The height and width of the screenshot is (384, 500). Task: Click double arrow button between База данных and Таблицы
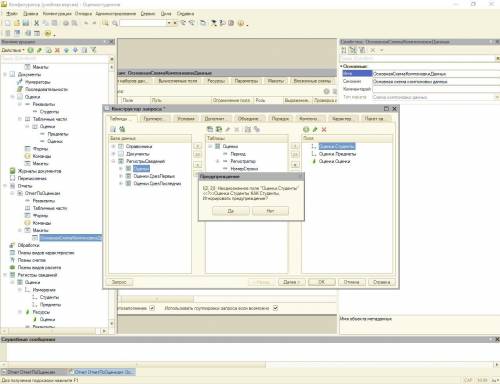pyautogui.click(x=197, y=154)
